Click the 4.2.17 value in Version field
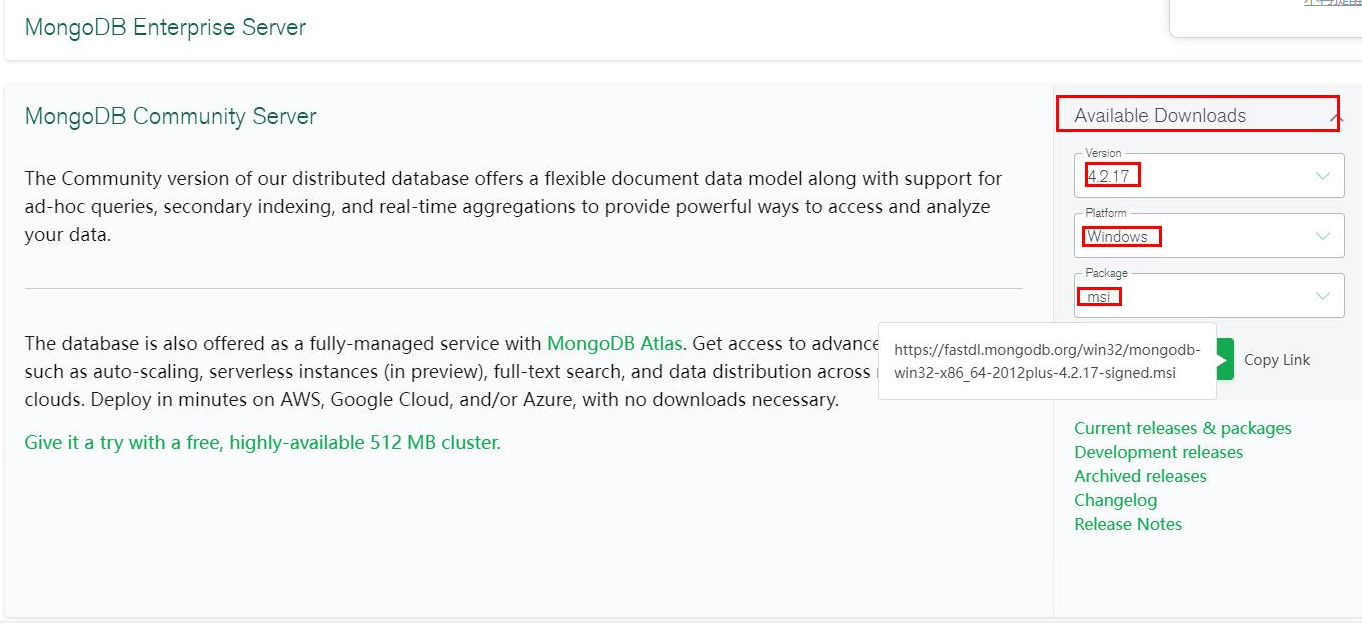The image size is (1362, 623). coord(1113,175)
